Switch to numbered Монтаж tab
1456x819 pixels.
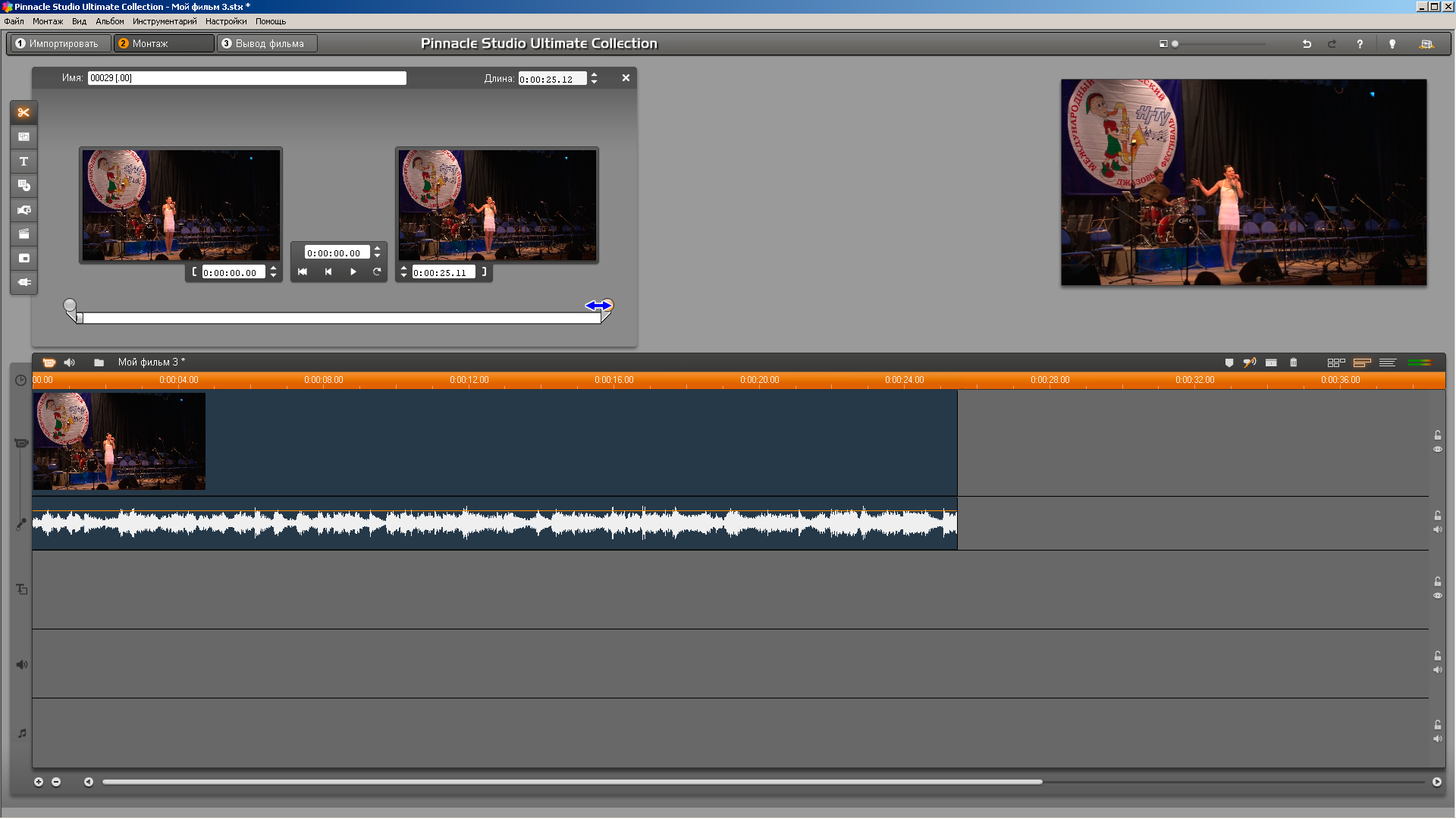coord(164,43)
